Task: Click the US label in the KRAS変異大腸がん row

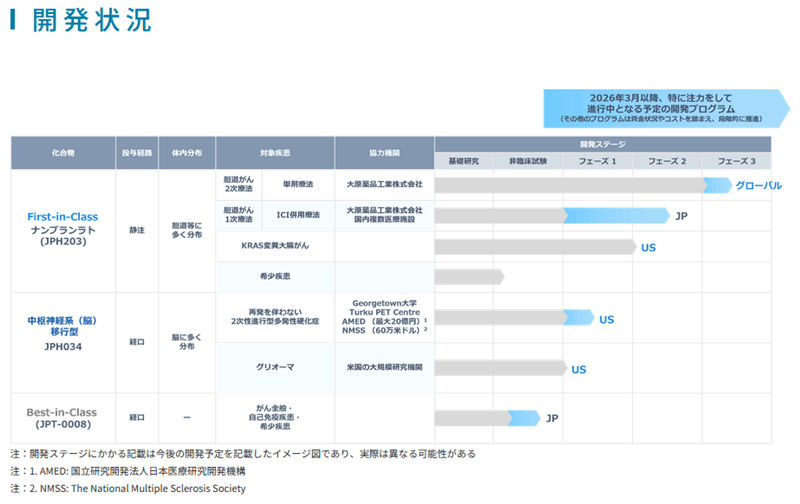Action: pos(648,247)
